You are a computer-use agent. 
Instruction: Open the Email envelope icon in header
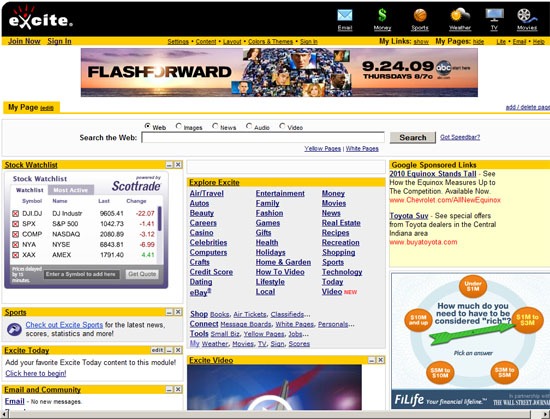(x=344, y=16)
